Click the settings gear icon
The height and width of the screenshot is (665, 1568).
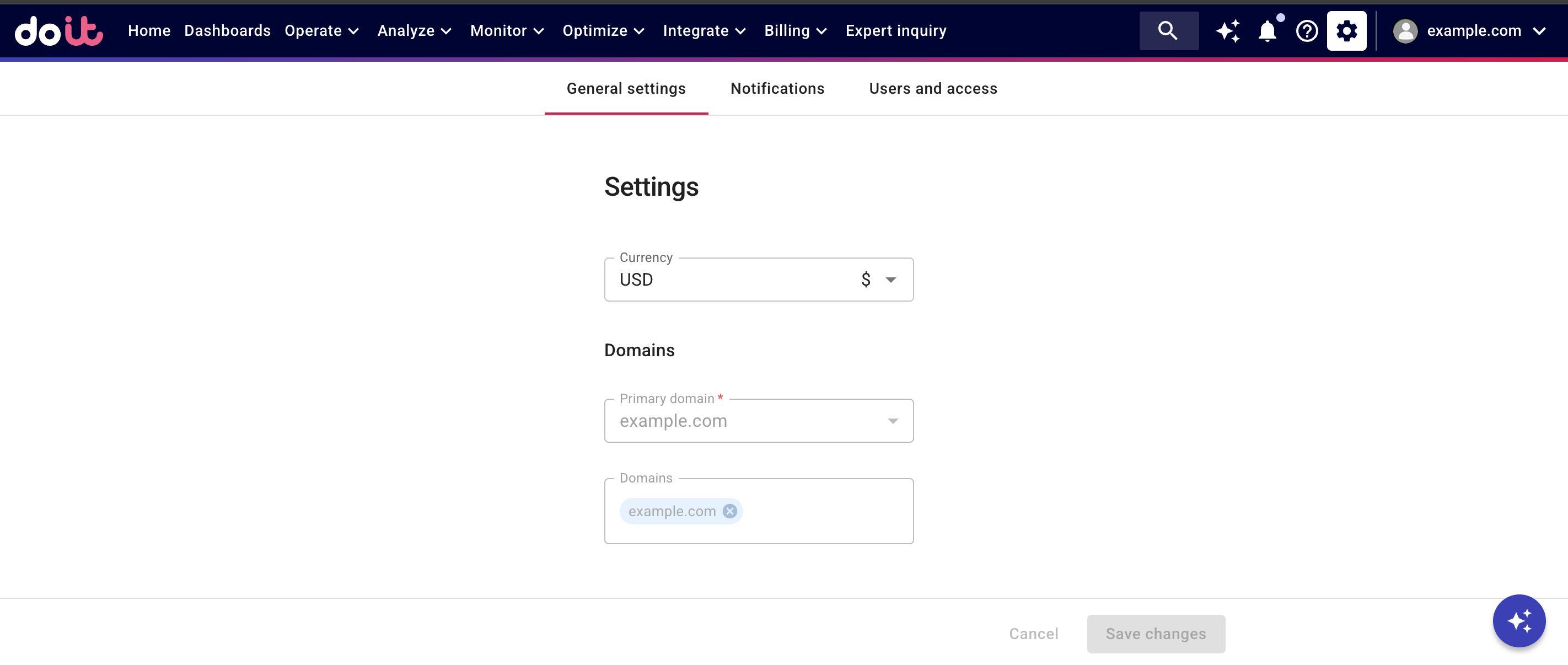click(x=1346, y=30)
